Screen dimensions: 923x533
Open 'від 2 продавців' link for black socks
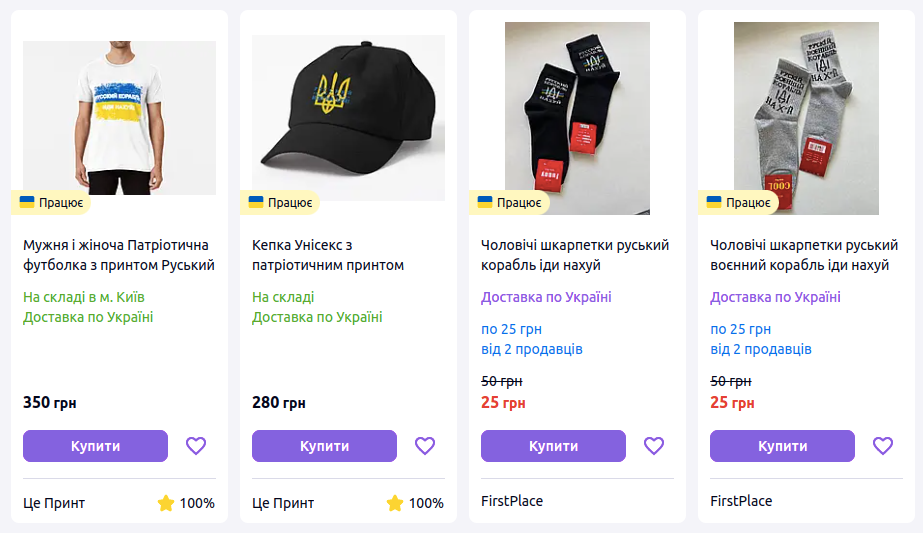[x=531, y=349]
